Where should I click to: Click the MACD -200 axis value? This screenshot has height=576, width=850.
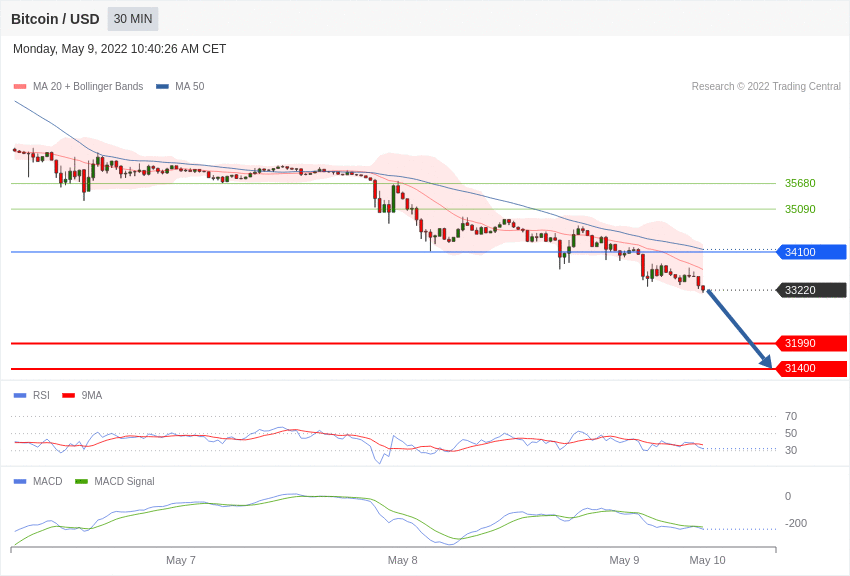pyautogui.click(x=796, y=523)
